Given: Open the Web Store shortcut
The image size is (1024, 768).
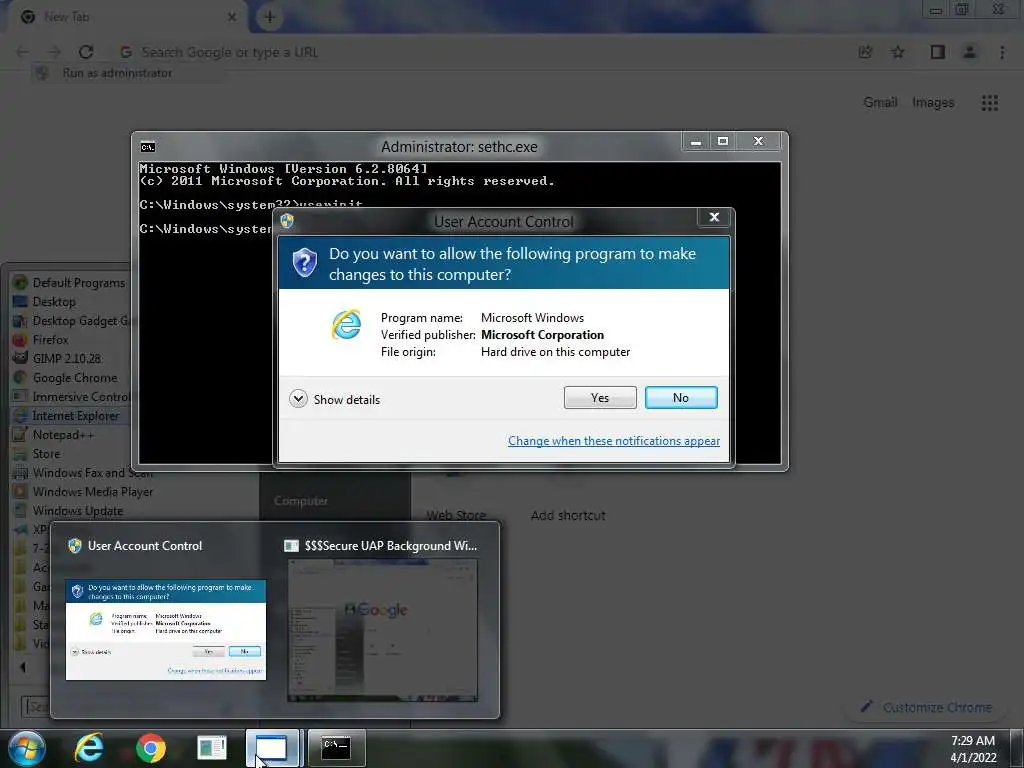Looking at the screenshot, I should (x=456, y=515).
